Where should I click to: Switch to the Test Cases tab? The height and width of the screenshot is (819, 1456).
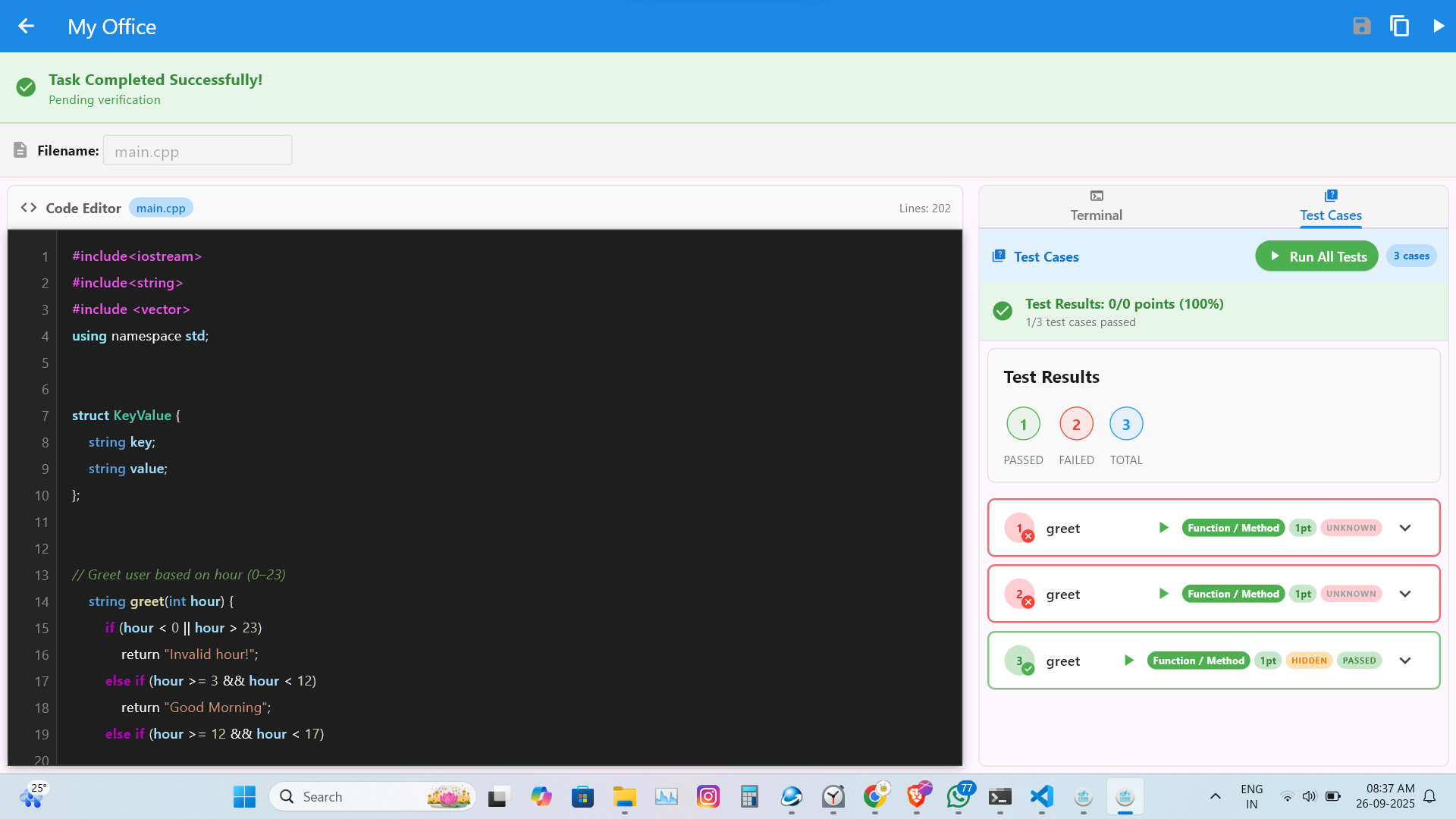(1330, 206)
